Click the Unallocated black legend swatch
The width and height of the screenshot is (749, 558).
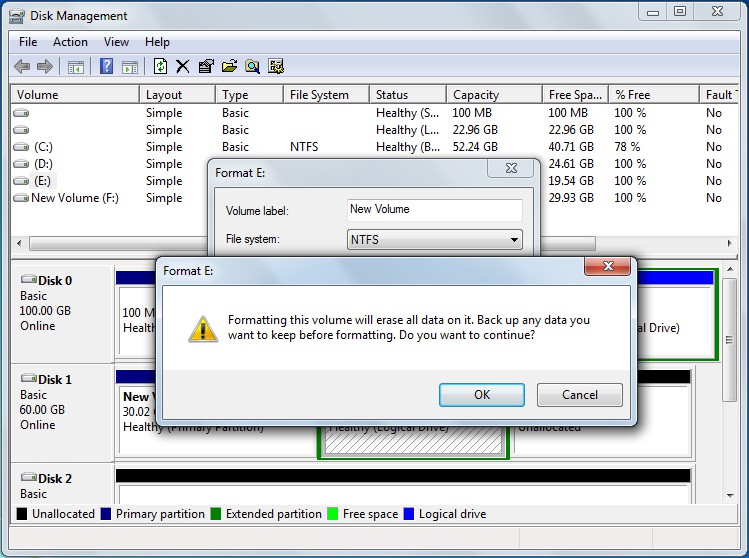[x=21, y=514]
